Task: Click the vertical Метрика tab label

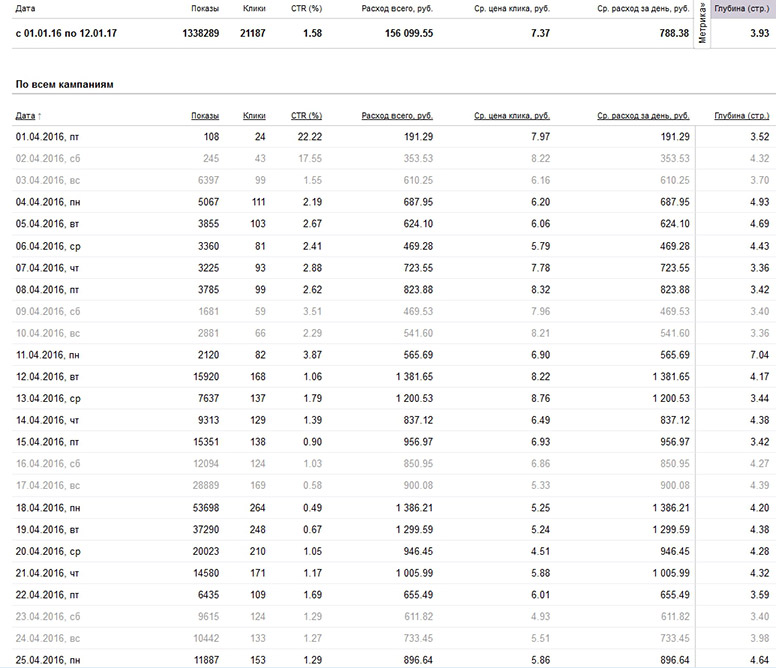Action: (x=704, y=33)
